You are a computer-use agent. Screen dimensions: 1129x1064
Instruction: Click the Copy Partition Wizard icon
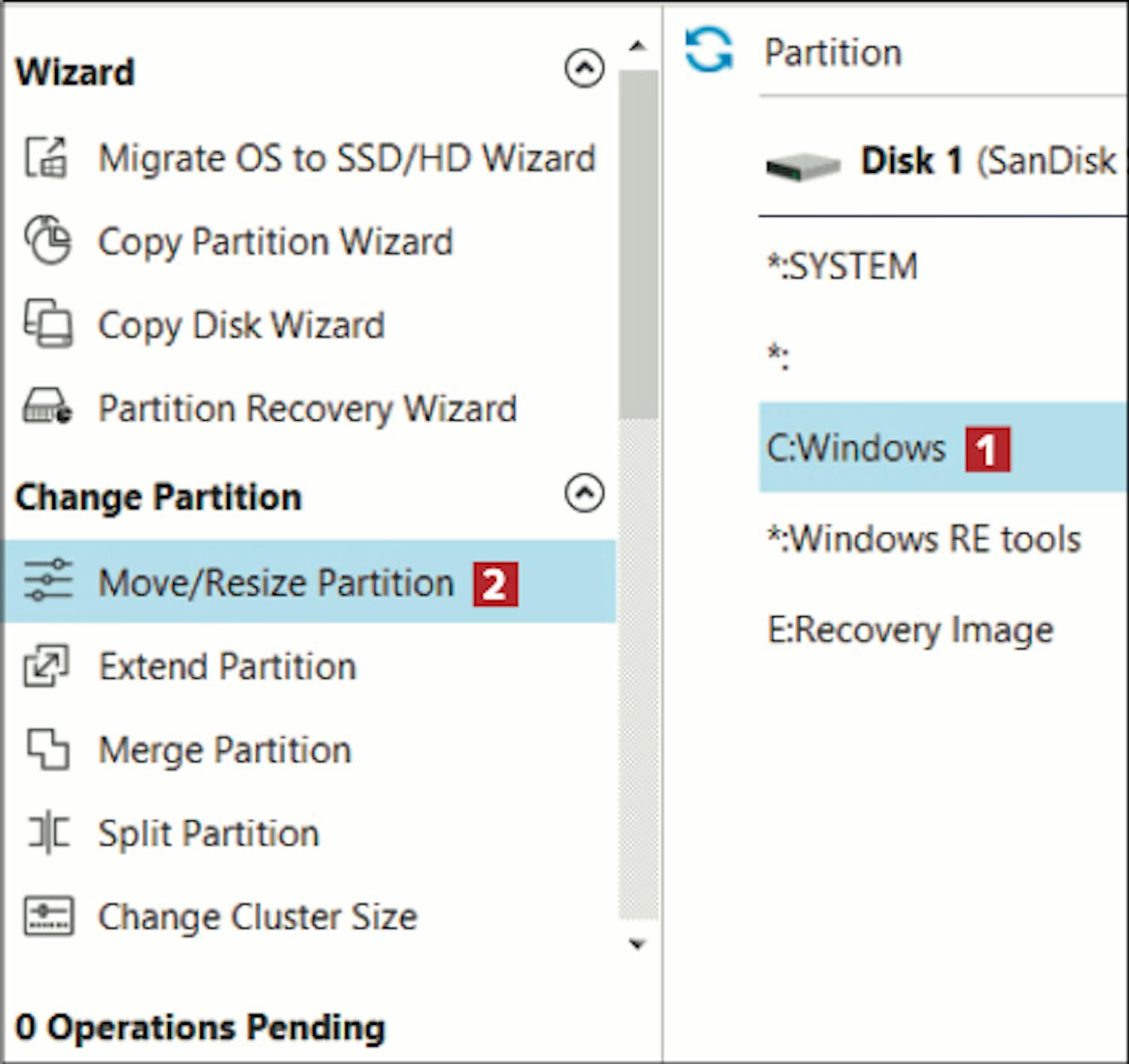(x=47, y=241)
